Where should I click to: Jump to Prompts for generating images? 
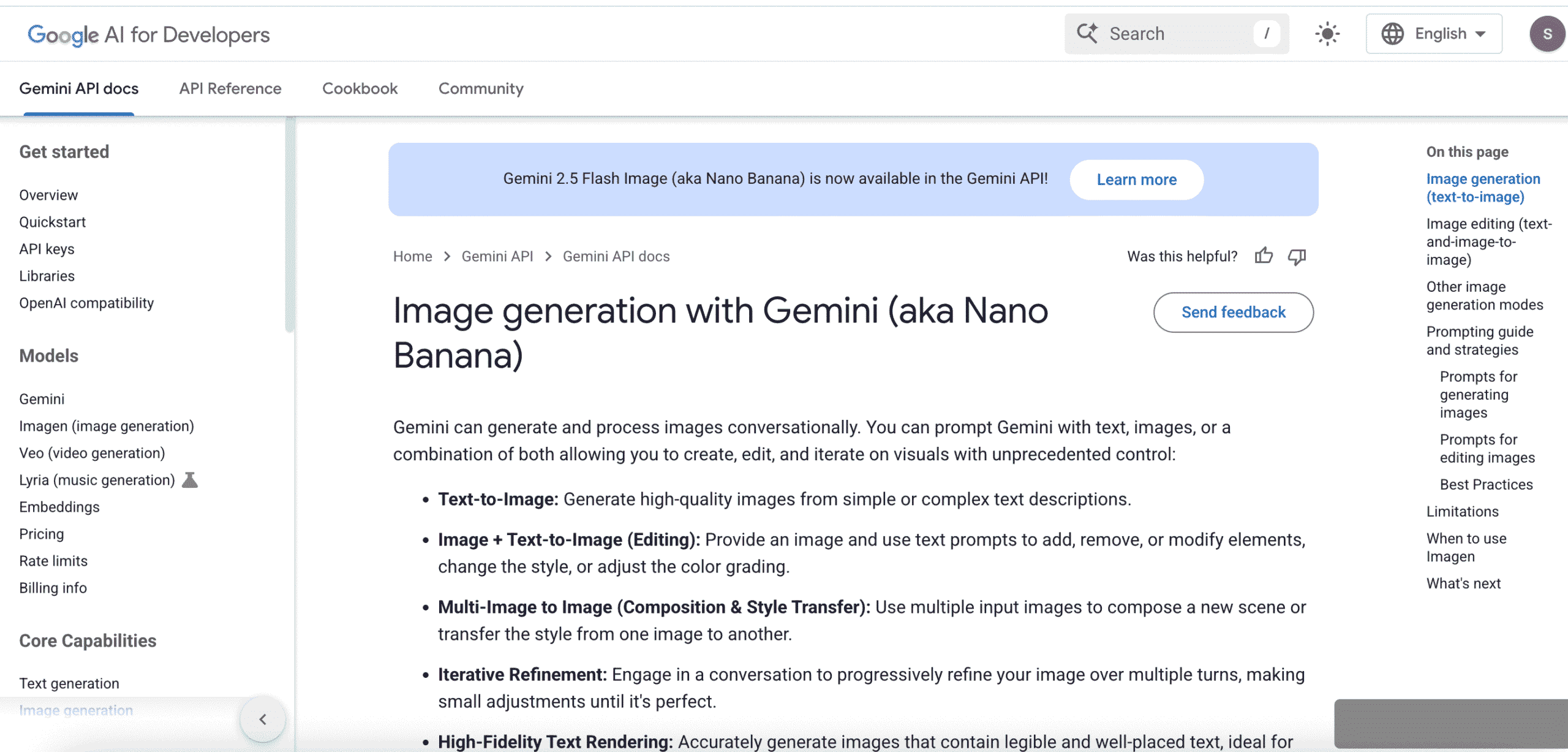coord(1479,394)
